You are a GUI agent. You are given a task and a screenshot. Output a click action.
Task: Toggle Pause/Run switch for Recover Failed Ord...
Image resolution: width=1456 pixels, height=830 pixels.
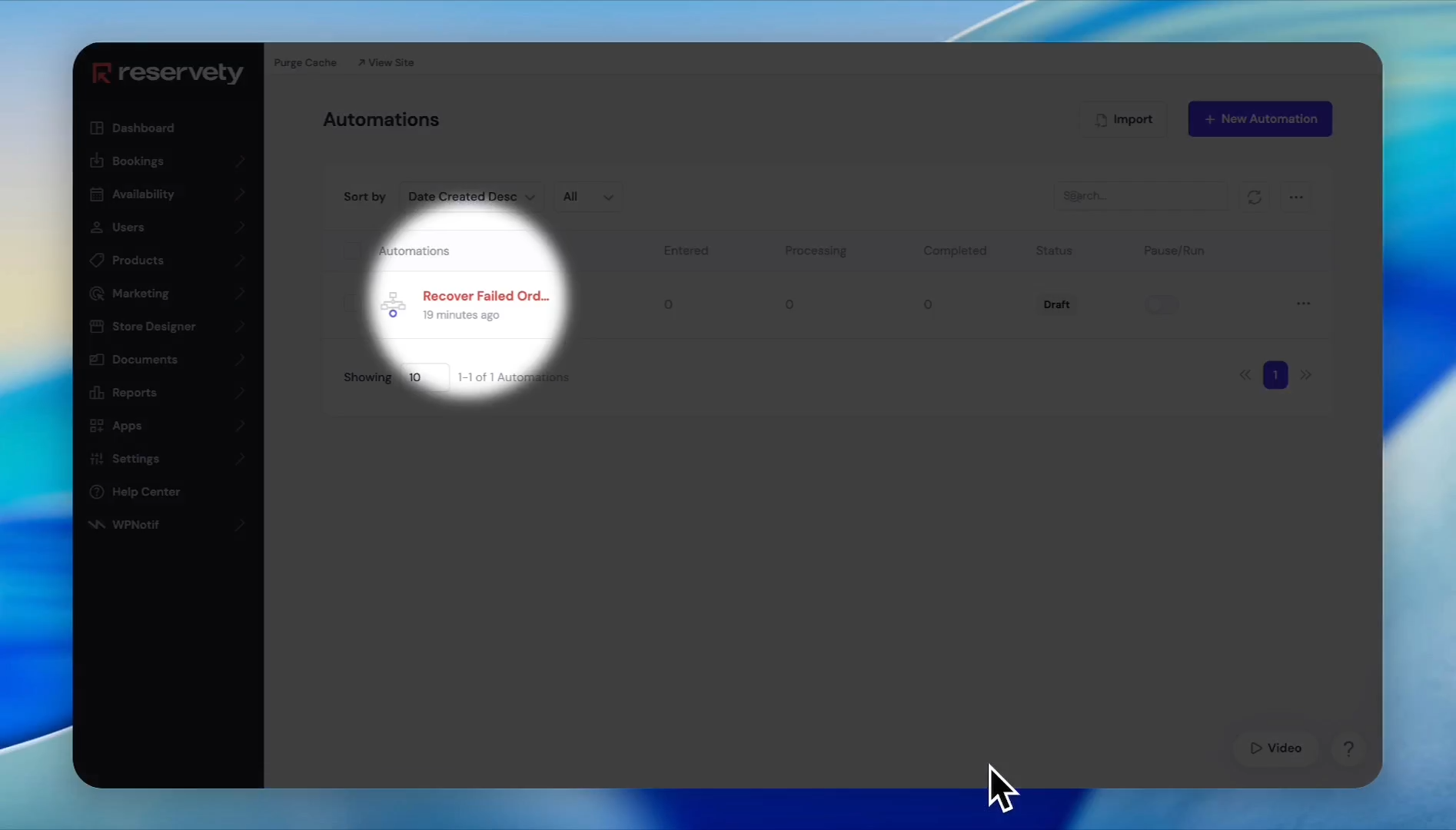click(x=1162, y=304)
